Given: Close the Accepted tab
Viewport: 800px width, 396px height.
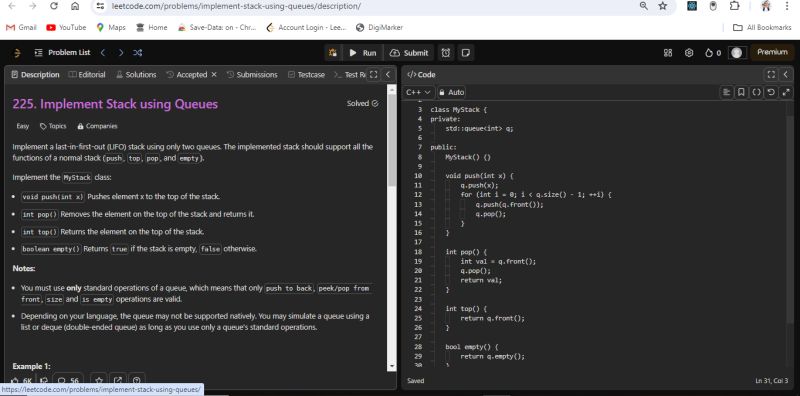Looking at the screenshot, I should [214, 75].
